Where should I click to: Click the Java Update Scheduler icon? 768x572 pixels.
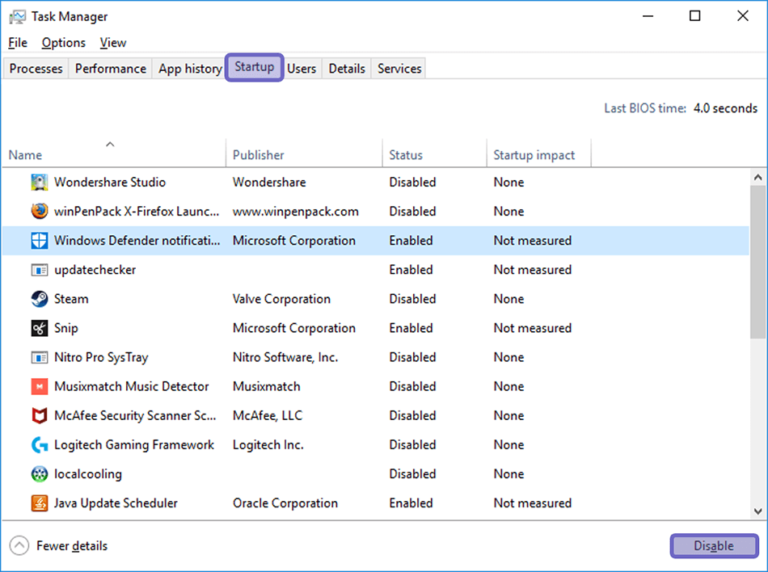(39, 503)
